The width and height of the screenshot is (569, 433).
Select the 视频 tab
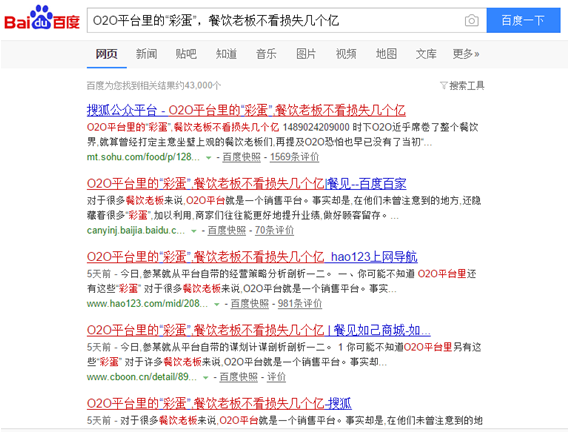346,54
